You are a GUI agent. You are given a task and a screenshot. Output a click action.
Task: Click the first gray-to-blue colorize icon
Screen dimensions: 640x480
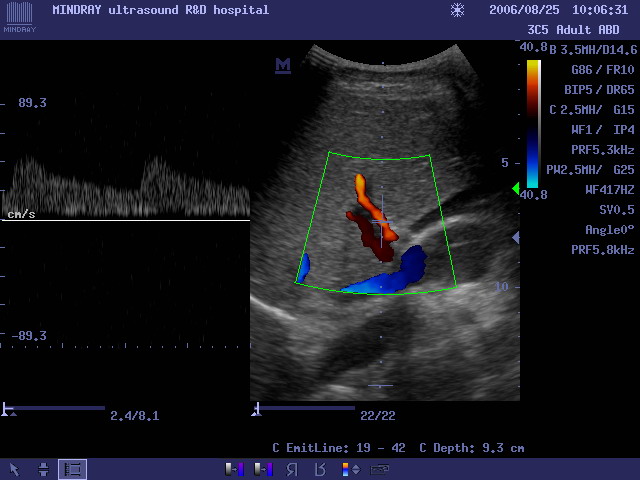[234, 469]
